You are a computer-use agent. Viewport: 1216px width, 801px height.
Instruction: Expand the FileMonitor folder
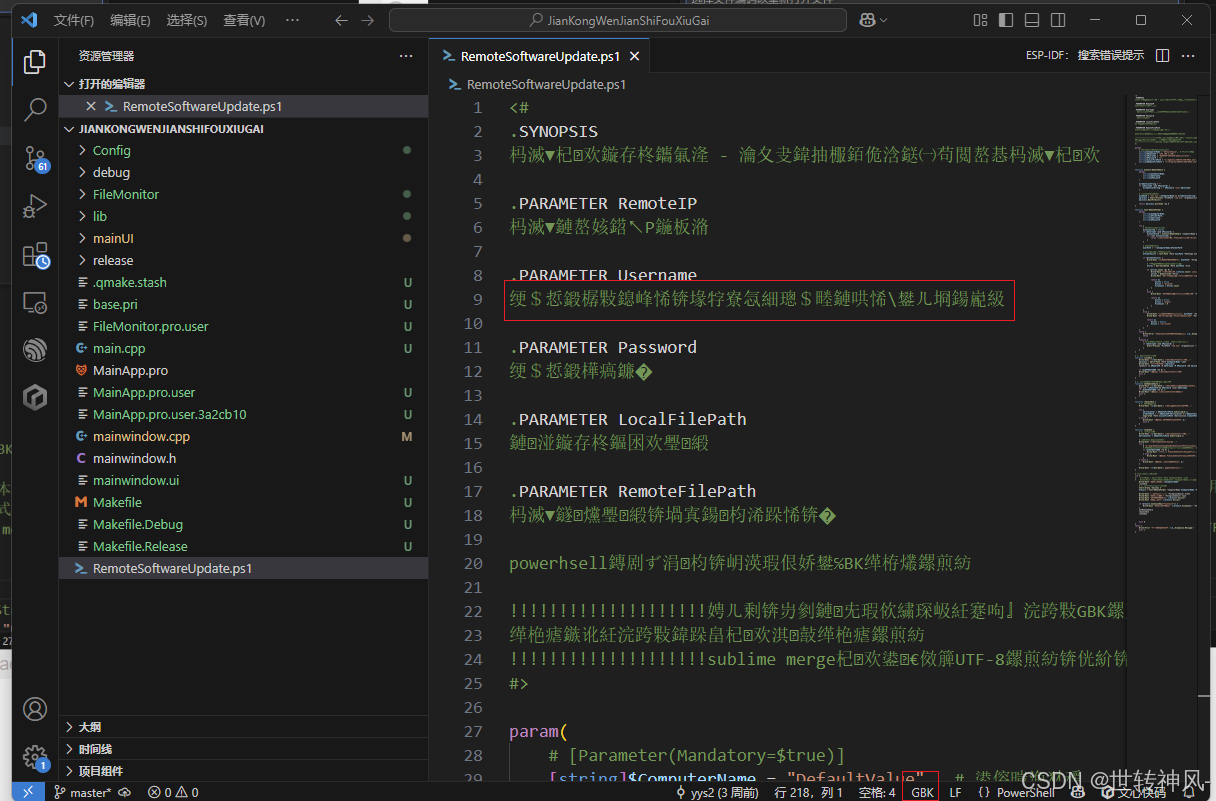[x=243, y=194]
